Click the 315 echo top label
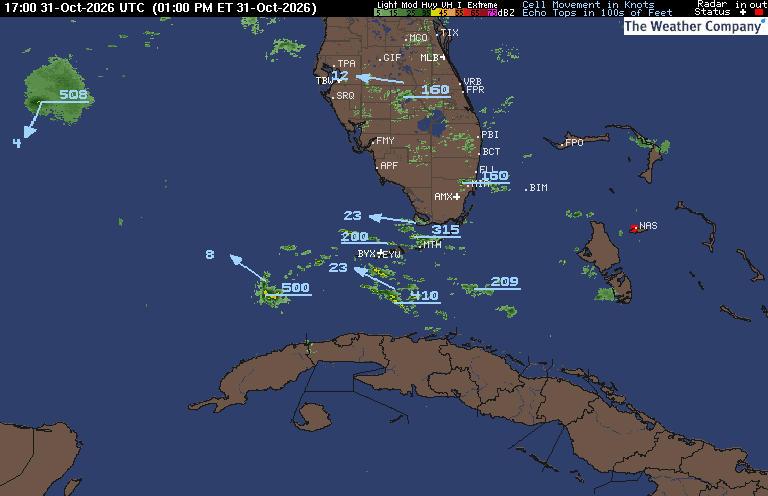 (445, 230)
